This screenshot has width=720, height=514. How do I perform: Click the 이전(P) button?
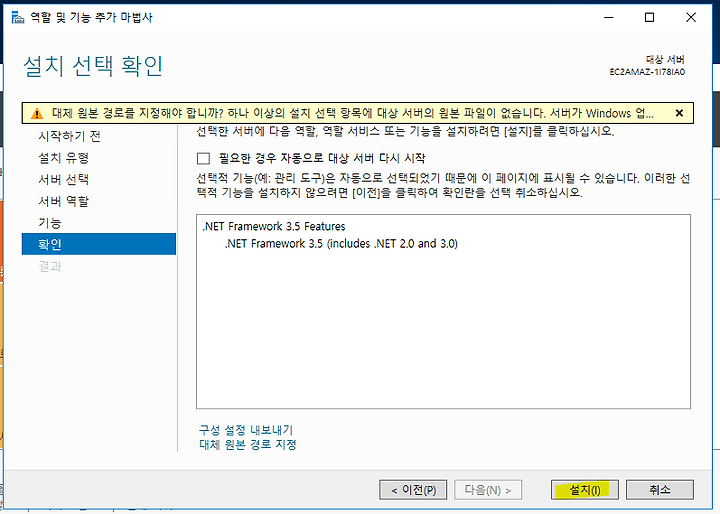(413, 490)
